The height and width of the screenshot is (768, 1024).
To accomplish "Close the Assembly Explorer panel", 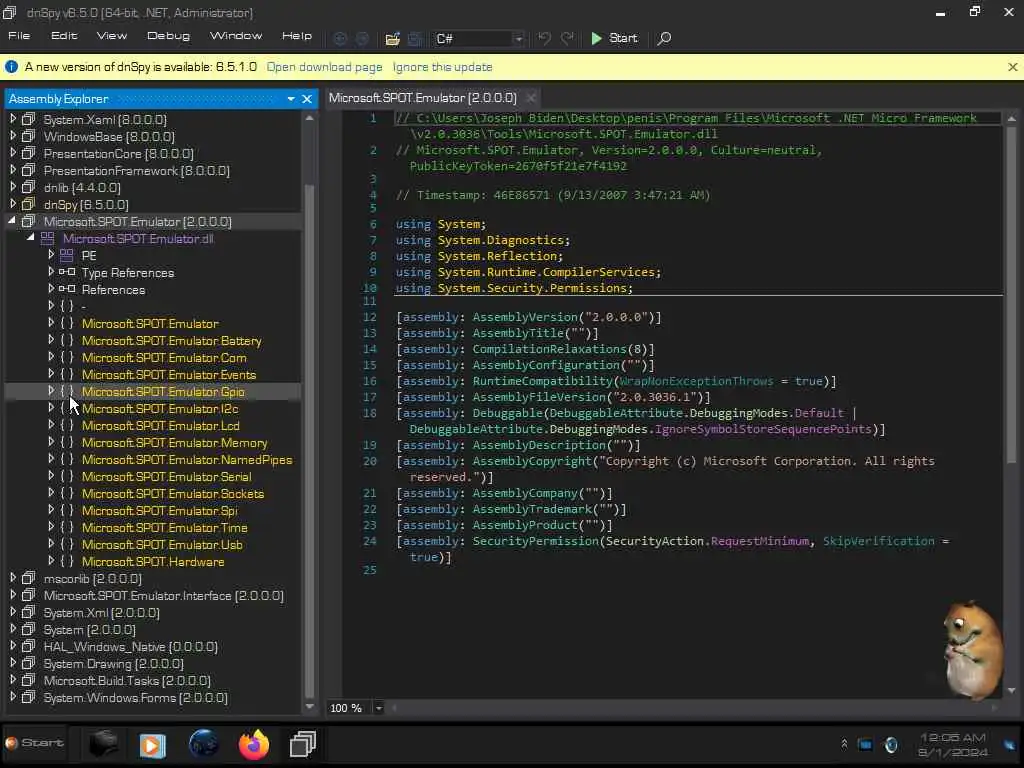I will (307, 99).
